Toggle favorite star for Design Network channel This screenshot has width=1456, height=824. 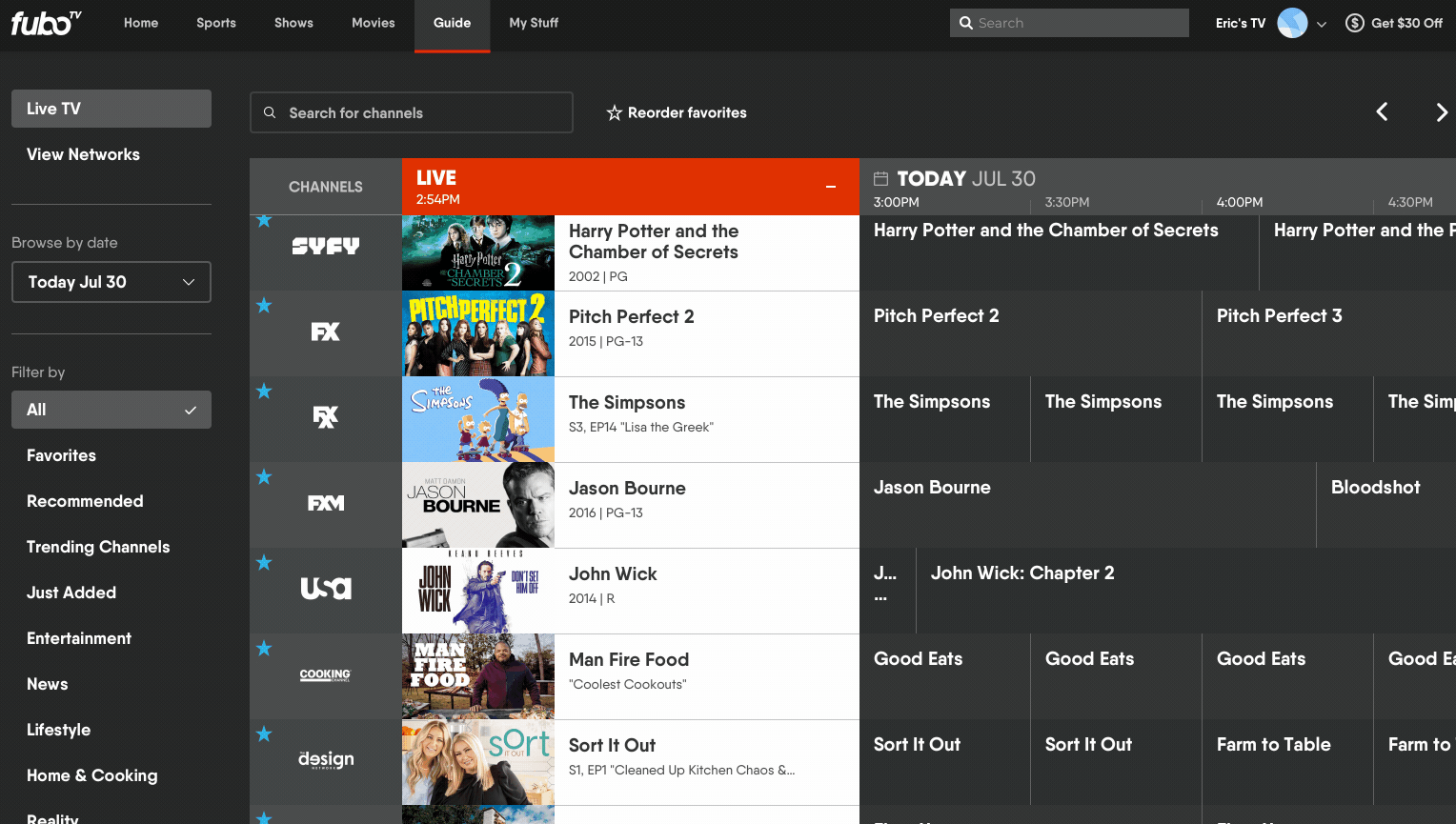pos(264,734)
